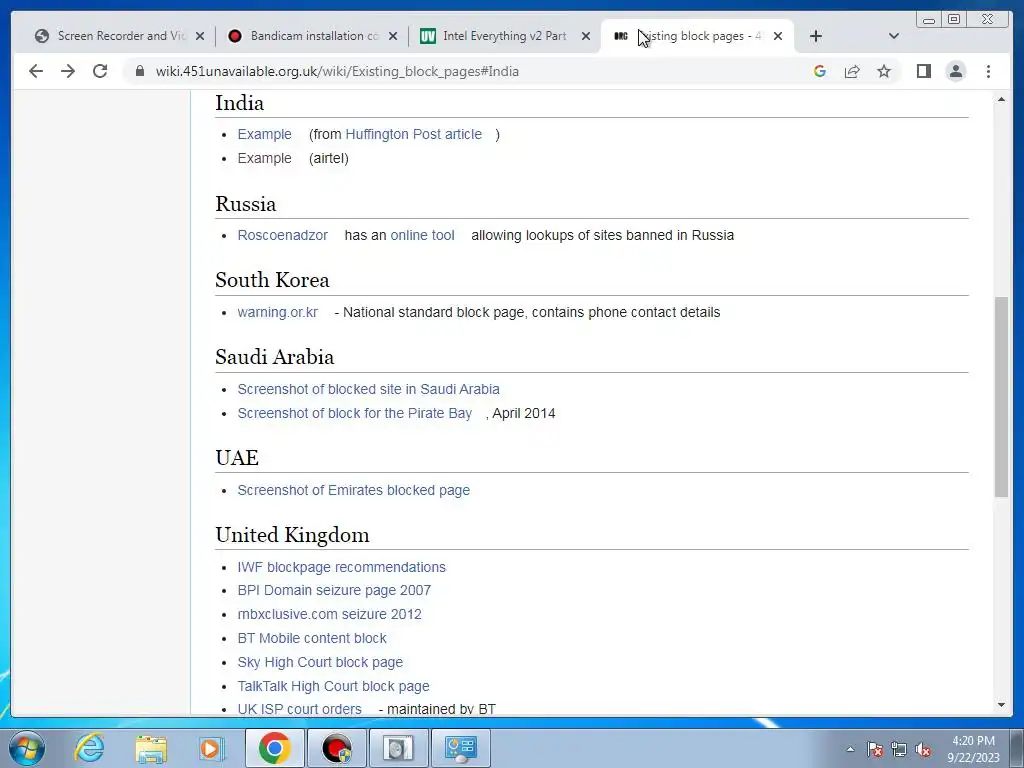Open a new browser tab
The height and width of the screenshot is (768, 1024).
(x=816, y=36)
